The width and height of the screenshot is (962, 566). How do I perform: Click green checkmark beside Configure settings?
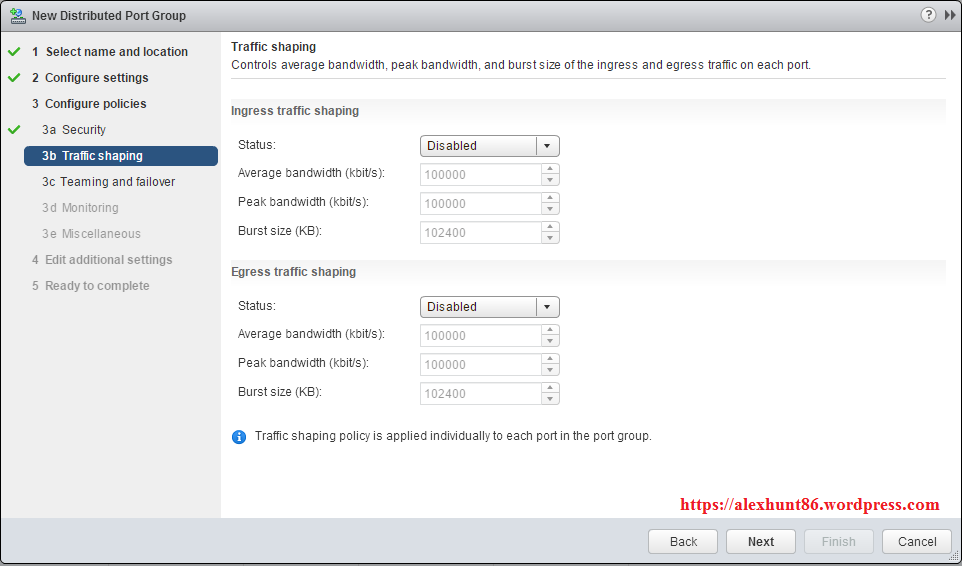click(x=14, y=77)
